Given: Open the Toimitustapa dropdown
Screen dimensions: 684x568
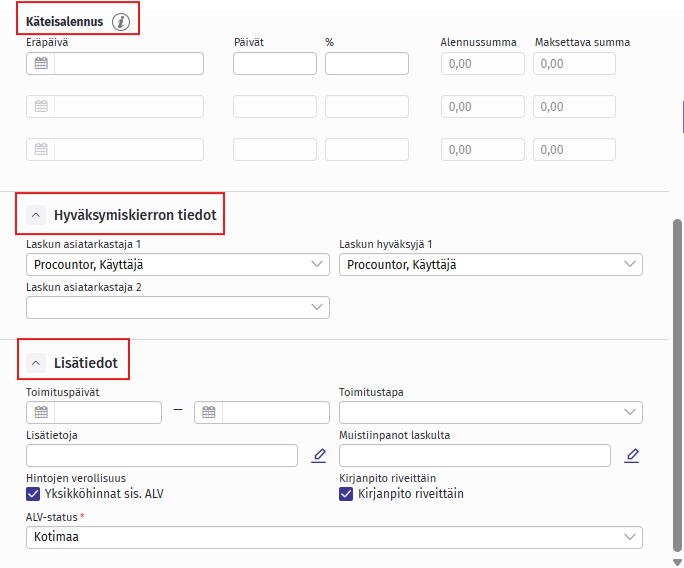Looking at the screenshot, I should (x=490, y=412).
